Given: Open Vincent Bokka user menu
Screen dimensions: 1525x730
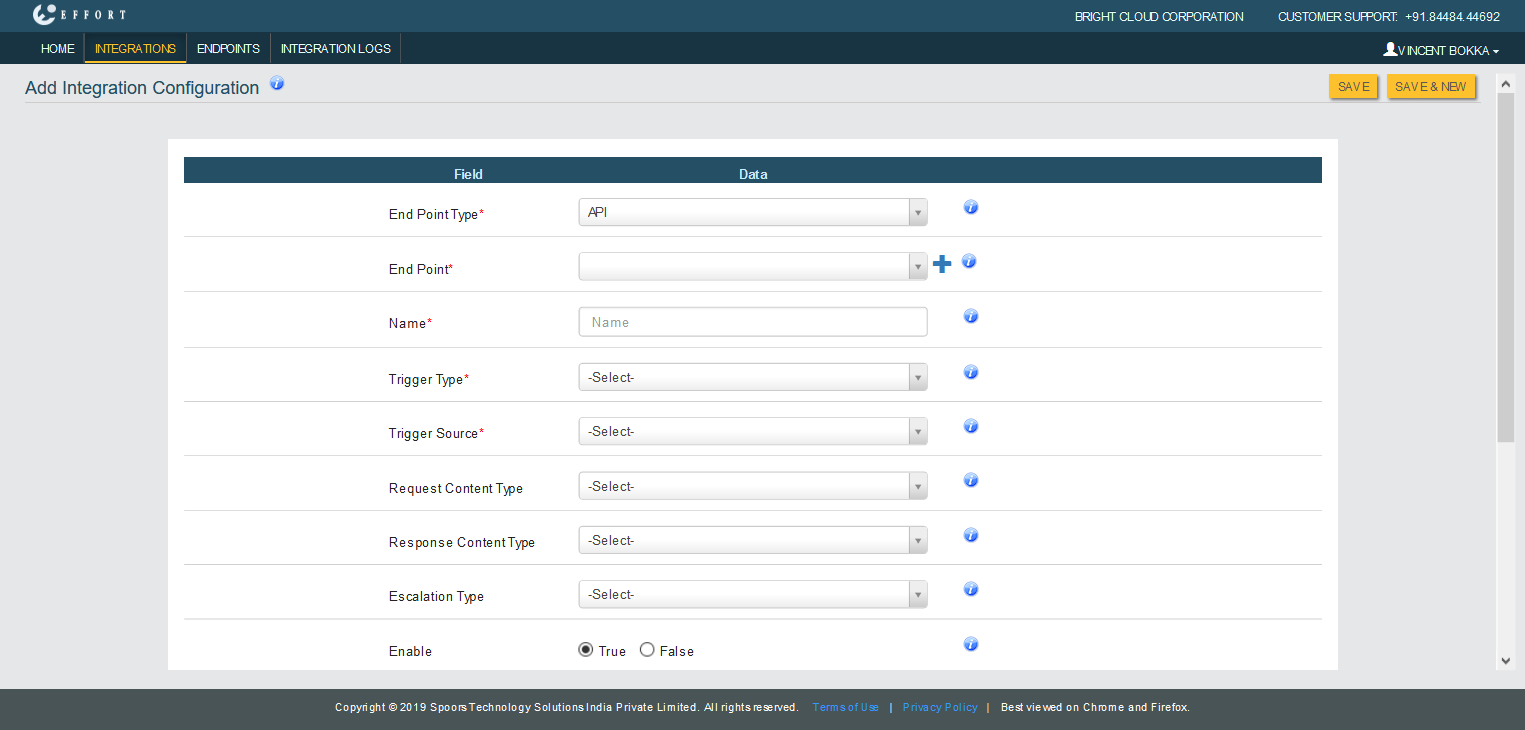Looking at the screenshot, I should point(1440,50).
